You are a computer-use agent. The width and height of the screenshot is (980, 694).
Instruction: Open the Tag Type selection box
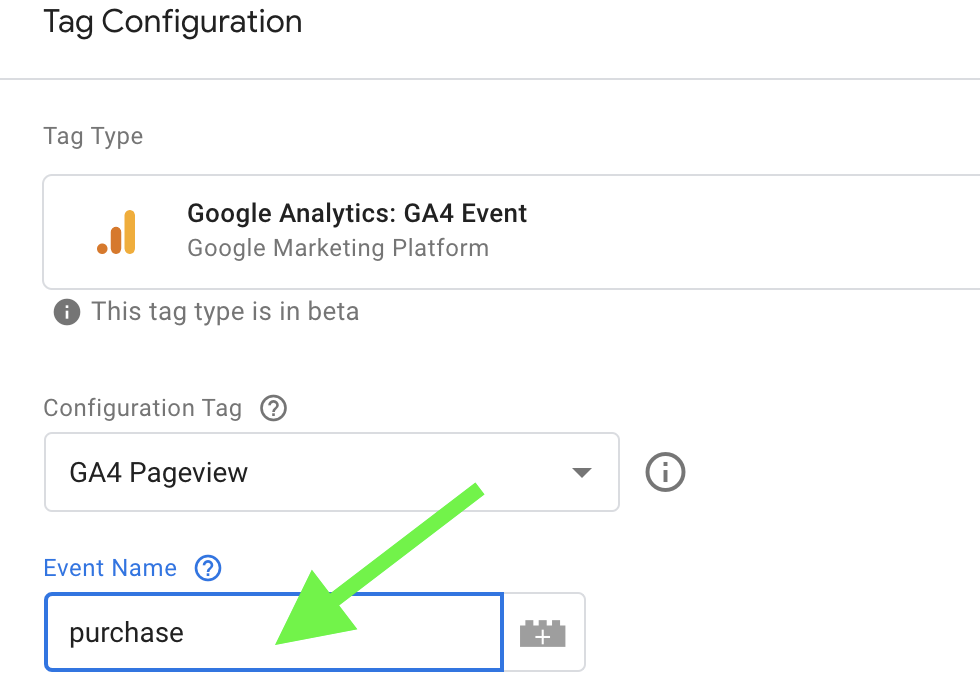(x=600, y=232)
